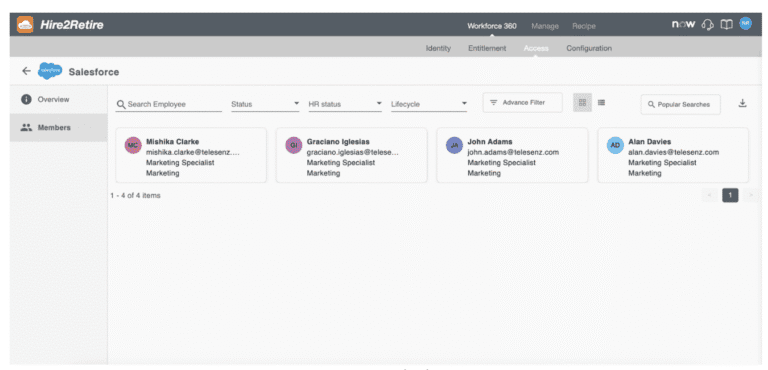Switch to the Configuration subtab
This screenshot has width=768, height=370.
tap(589, 49)
